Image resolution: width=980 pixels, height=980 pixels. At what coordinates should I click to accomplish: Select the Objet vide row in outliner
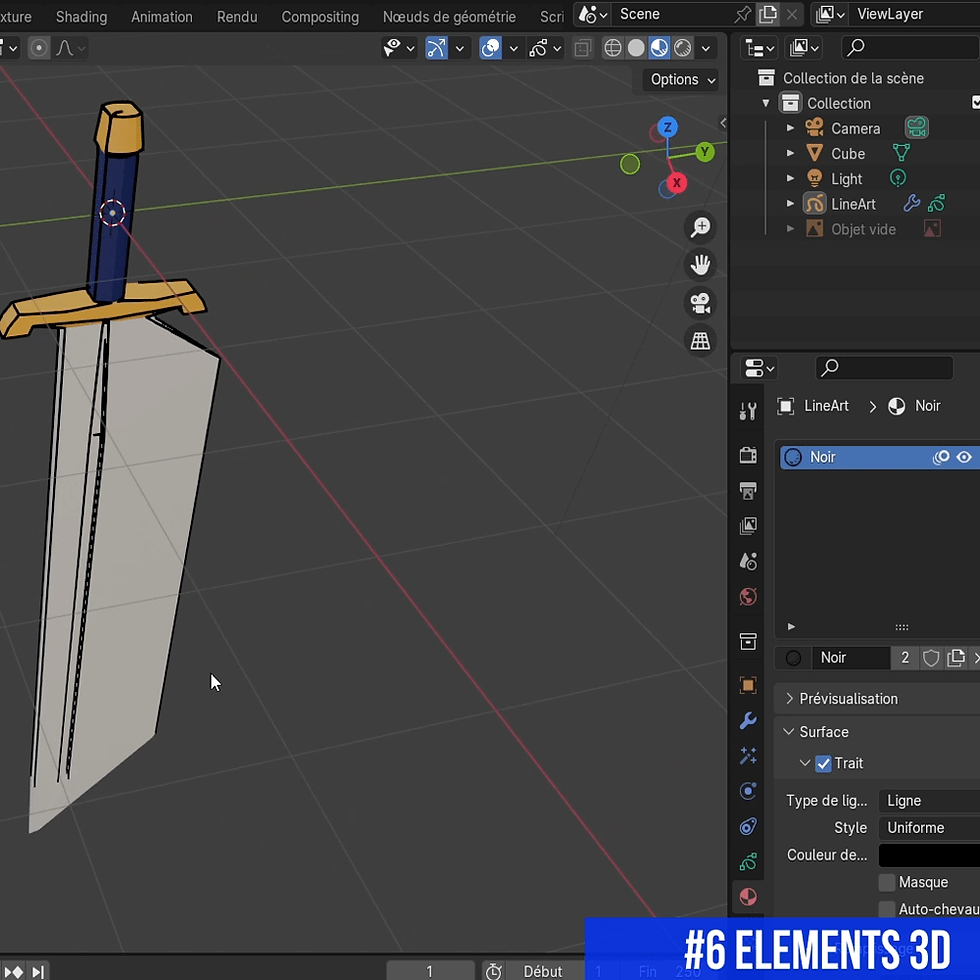pos(863,229)
